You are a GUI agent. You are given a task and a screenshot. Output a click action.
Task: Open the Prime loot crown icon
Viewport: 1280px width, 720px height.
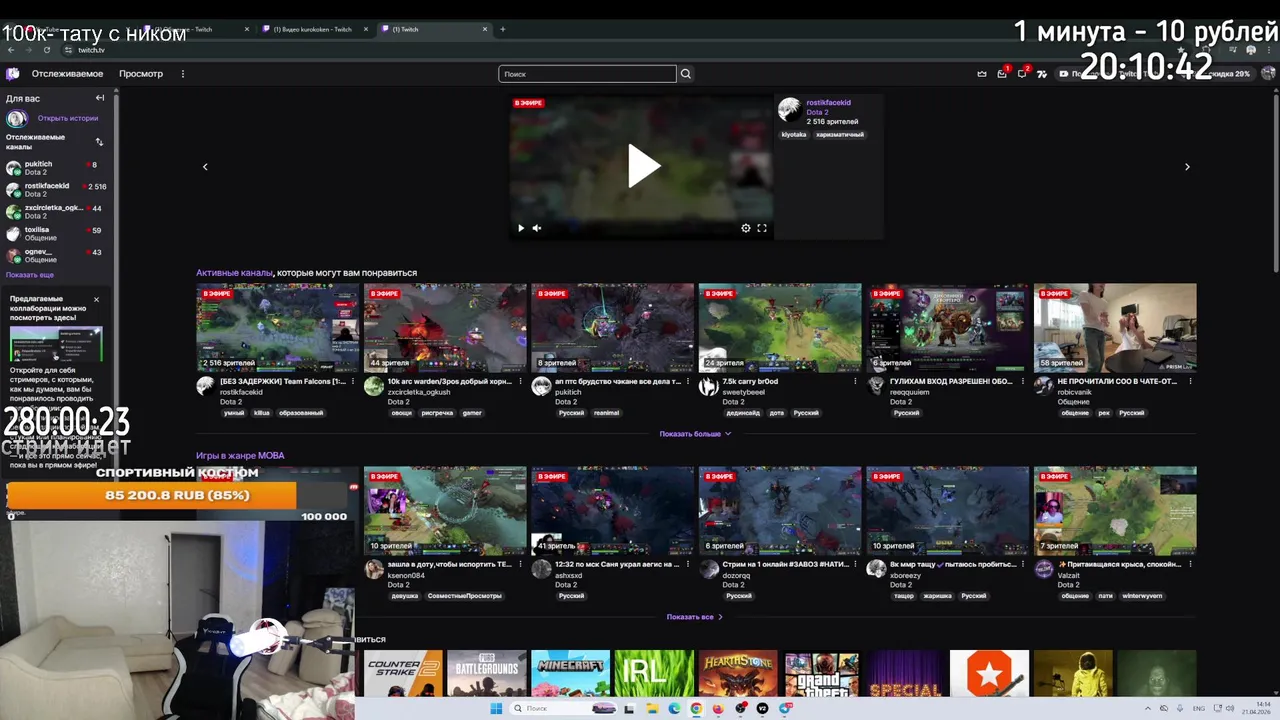coord(982,73)
